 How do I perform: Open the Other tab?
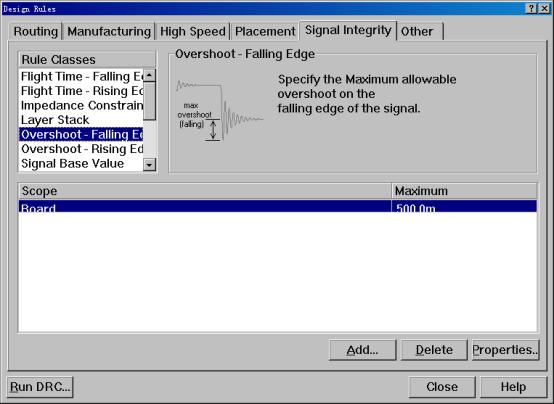420,31
